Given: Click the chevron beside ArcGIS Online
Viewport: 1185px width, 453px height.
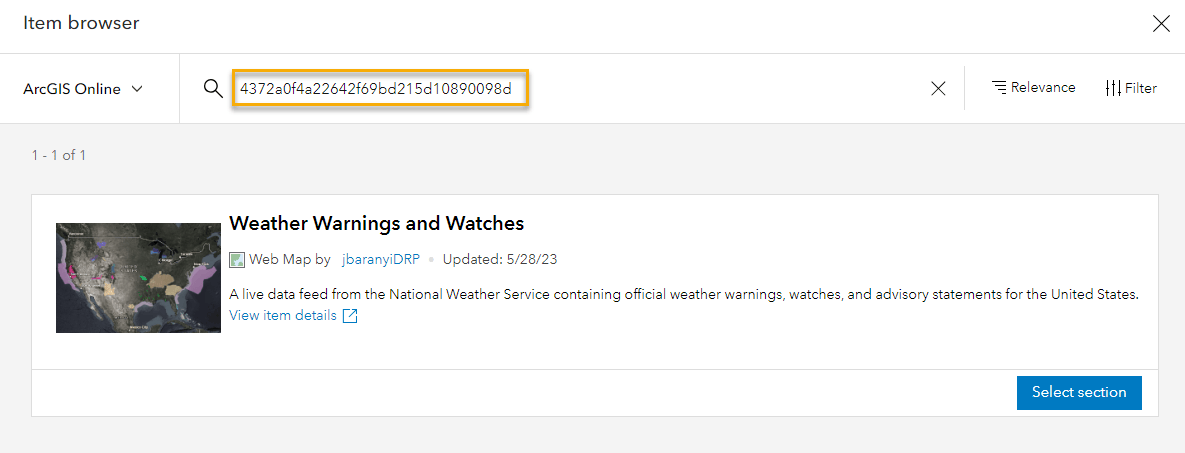Looking at the screenshot, I should click(x=137, y=89).
